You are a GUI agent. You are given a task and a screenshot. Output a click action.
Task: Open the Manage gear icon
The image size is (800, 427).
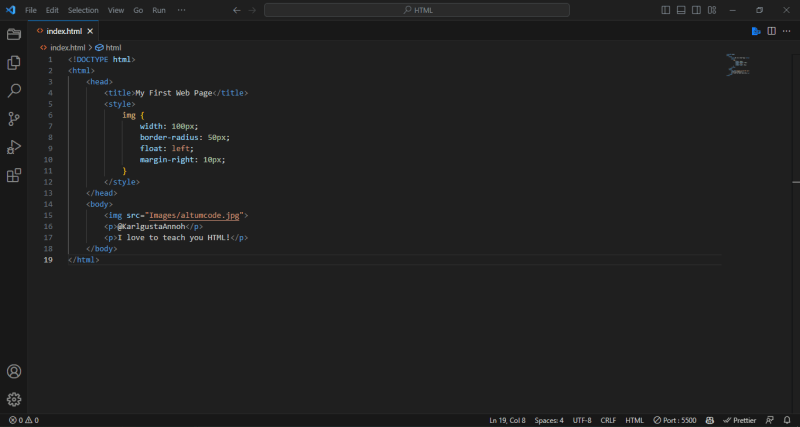(14, 399)
